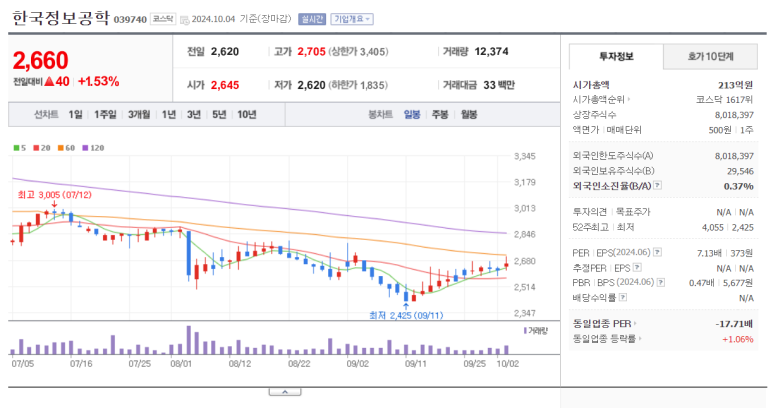The image size is (773, 408).
Task: Click the 시가총액 value 213억원
Action: (x=736, y=85)
